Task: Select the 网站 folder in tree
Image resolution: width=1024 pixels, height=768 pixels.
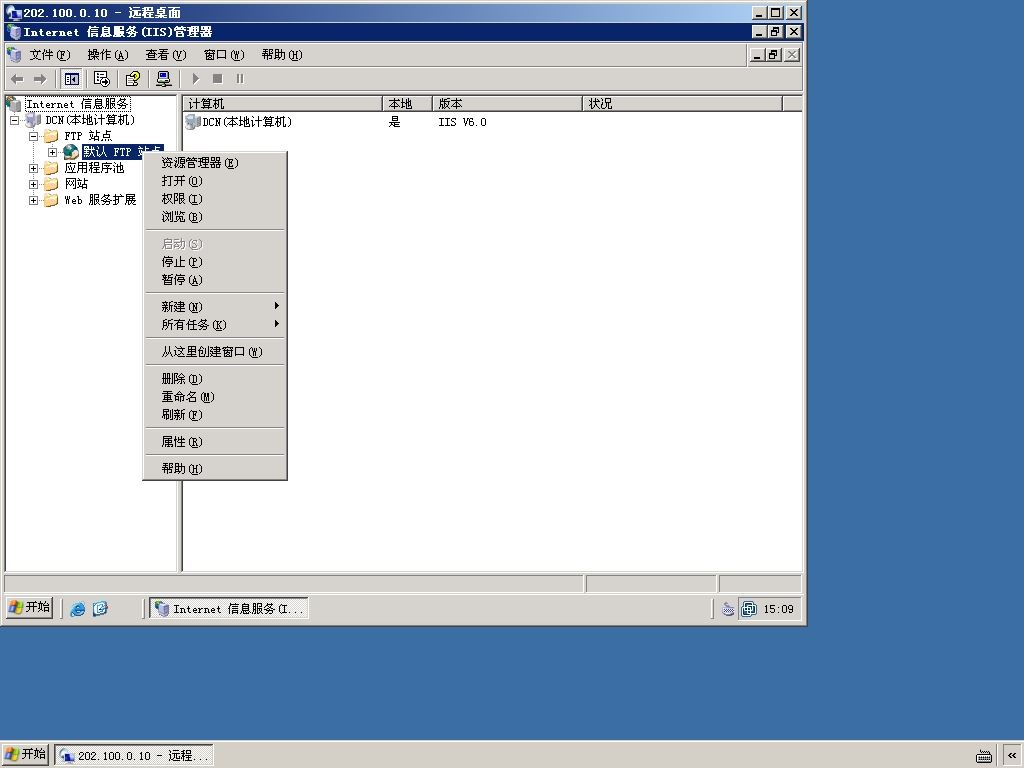Action: tap(76, 184)
